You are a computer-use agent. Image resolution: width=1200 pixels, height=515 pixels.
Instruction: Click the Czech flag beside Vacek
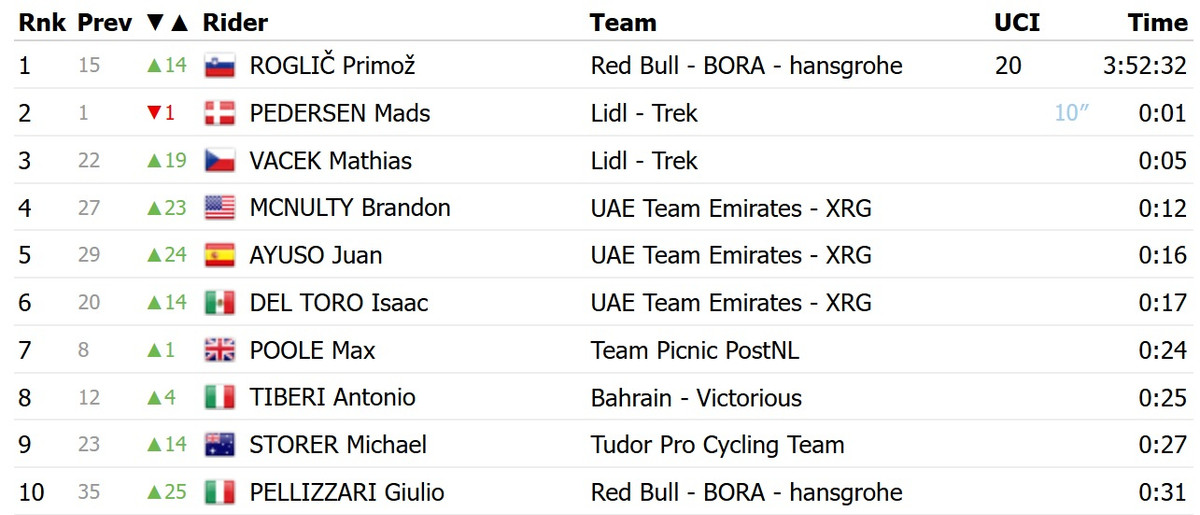click(219, 161)
